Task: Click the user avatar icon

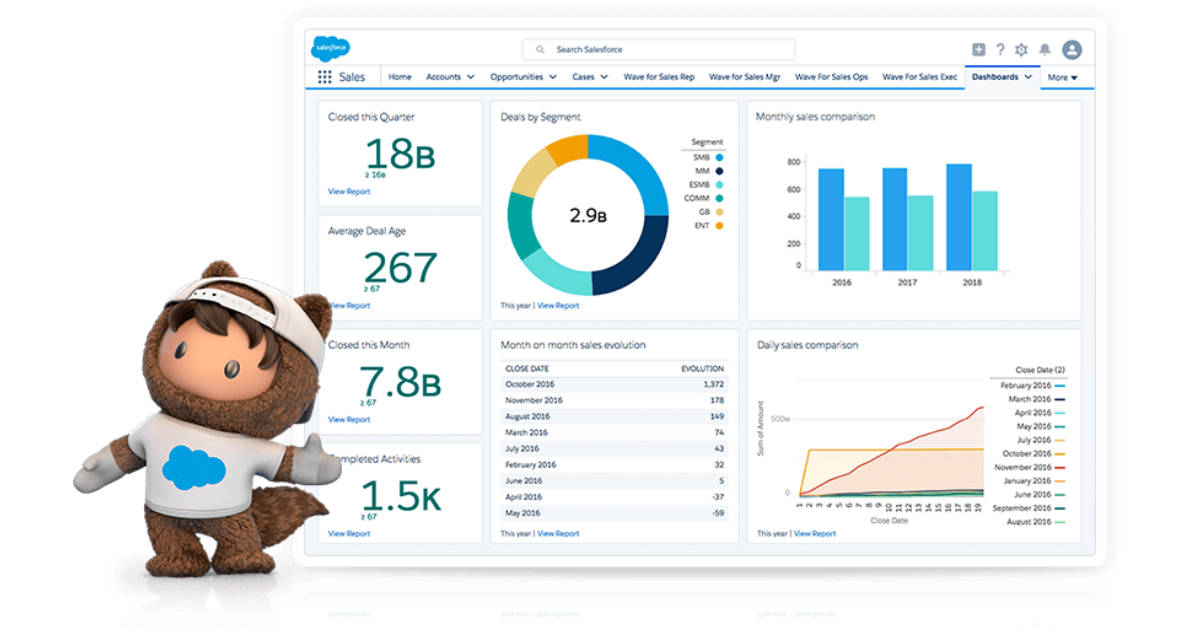Action: click(1071, 48)
